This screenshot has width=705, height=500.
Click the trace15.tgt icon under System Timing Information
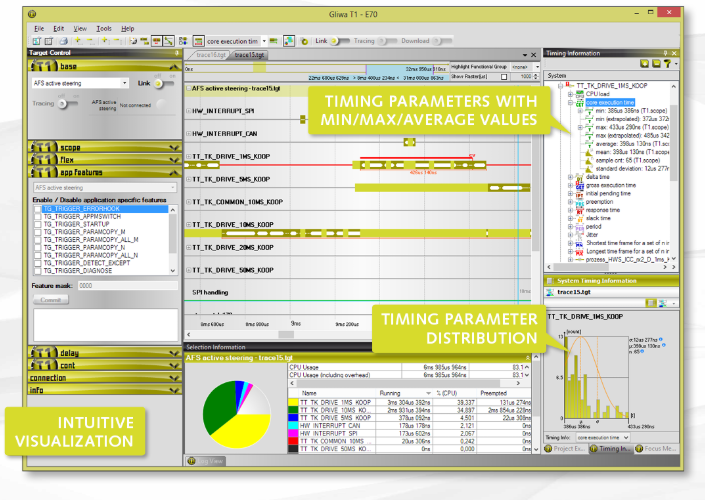point(549,292)
